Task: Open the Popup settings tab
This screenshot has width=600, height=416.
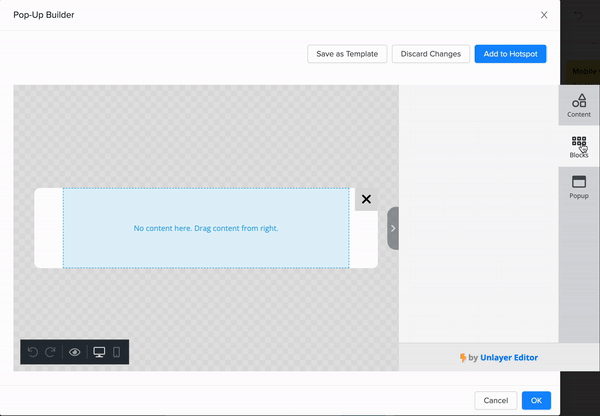Action: pos(579,187)
